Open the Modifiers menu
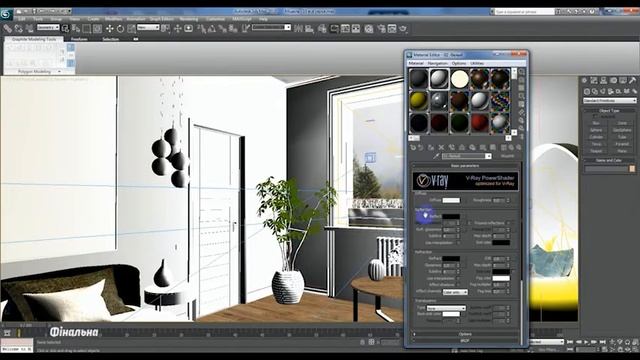Screen dimensions: 640x360 (x=113, y=19)
